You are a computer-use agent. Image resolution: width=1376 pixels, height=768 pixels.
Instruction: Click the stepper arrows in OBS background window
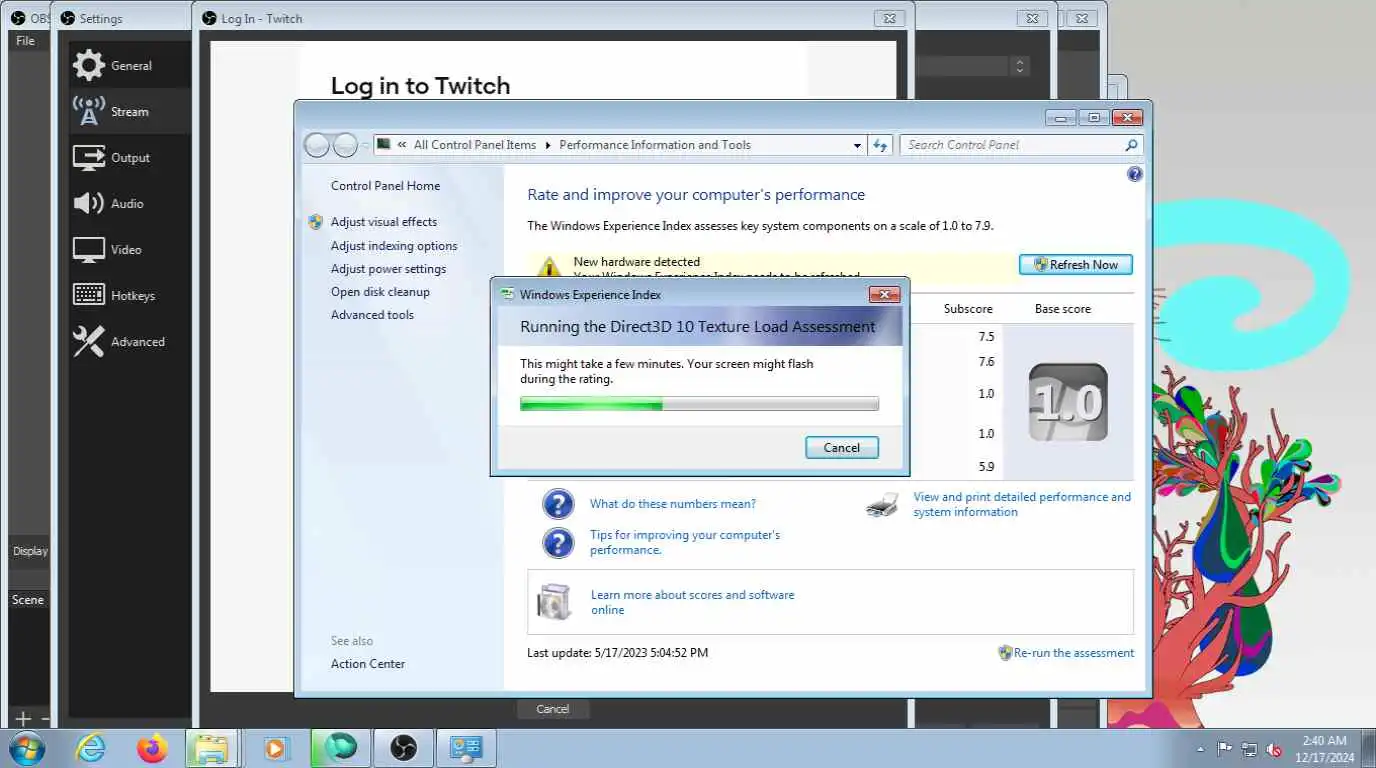1020,66
